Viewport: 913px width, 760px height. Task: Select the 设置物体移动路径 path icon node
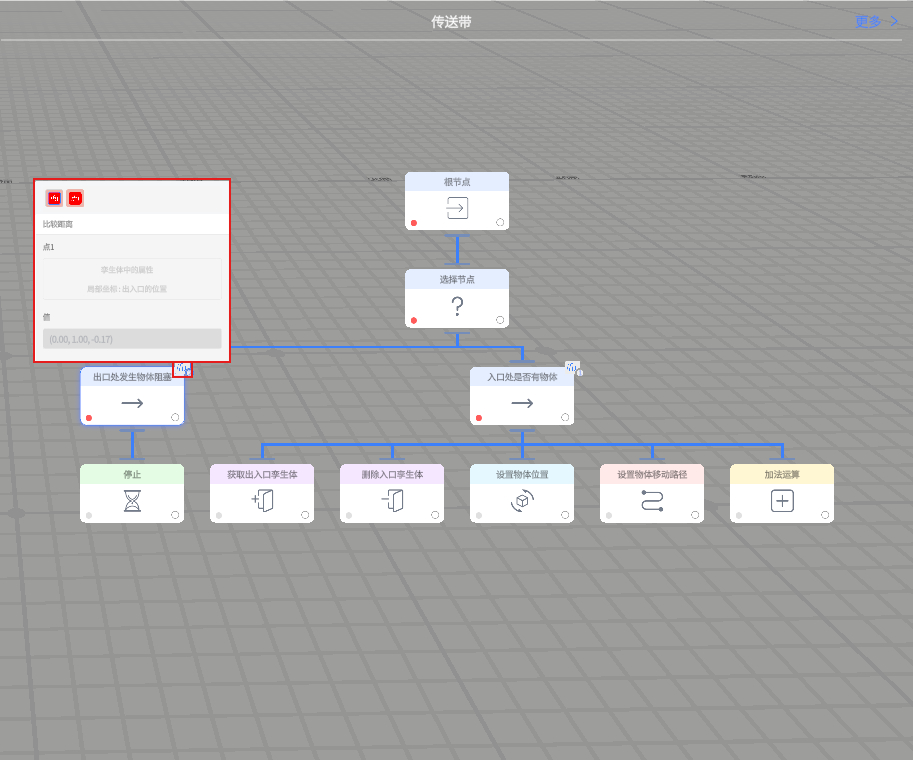point(652,501)
